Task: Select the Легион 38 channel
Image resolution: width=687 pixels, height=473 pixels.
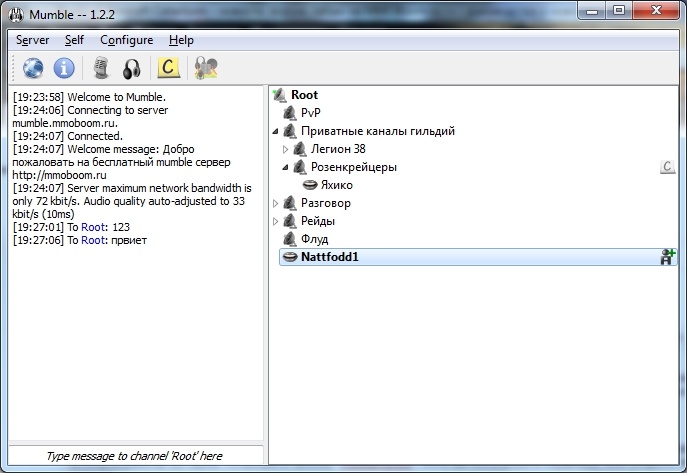Action: 338,149
